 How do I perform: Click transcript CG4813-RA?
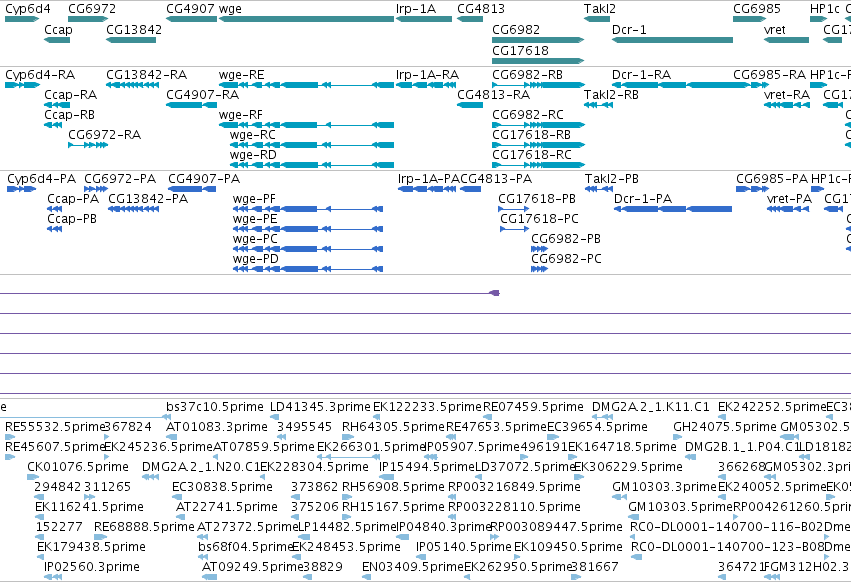coord(470,105)
